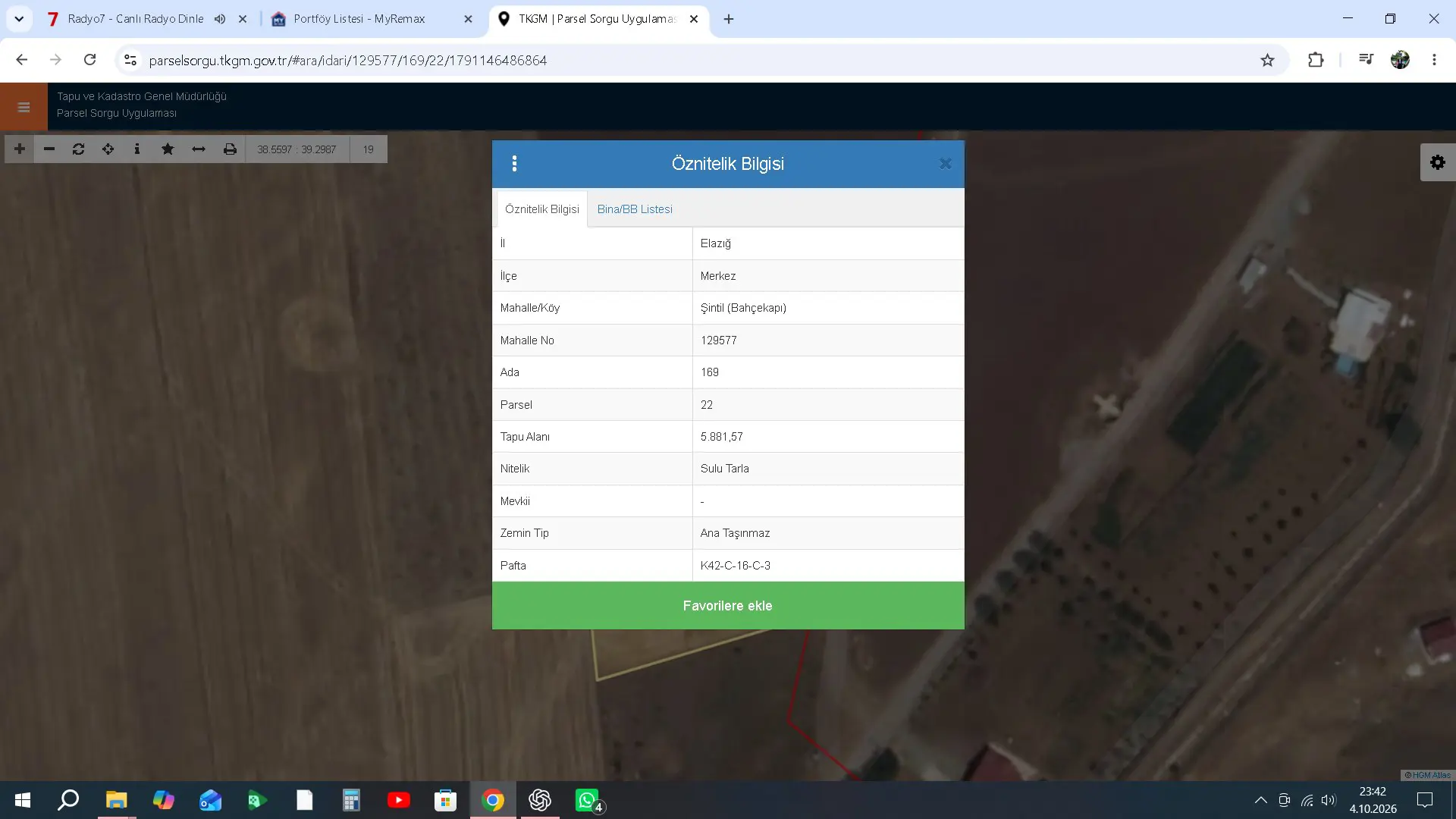Open the browser extensions menu
Image resolution: width=1456 pixels, height=819 pixels.
(1316, 60)
